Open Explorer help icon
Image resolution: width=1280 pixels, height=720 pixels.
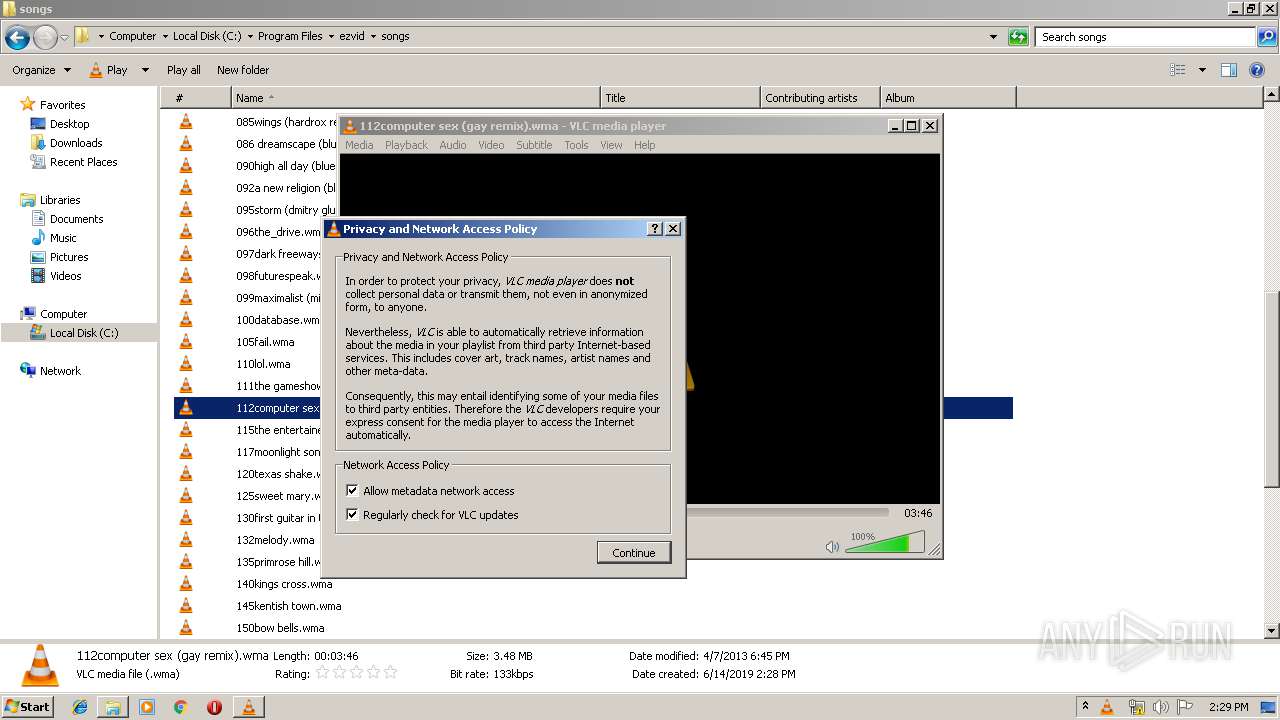[1258, 70]
